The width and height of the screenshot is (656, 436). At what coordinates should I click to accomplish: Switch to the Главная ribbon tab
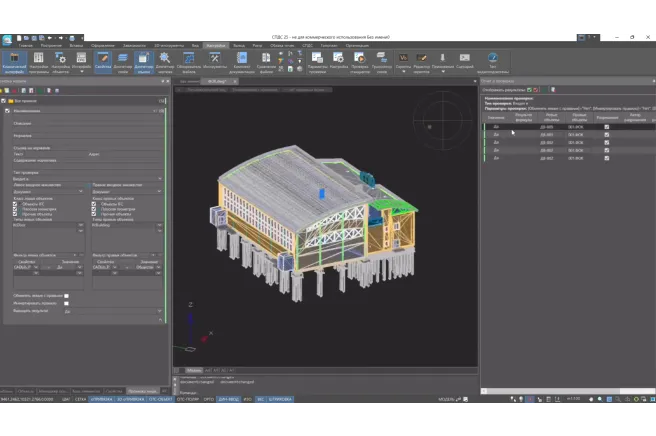click(x=25, y=46)
